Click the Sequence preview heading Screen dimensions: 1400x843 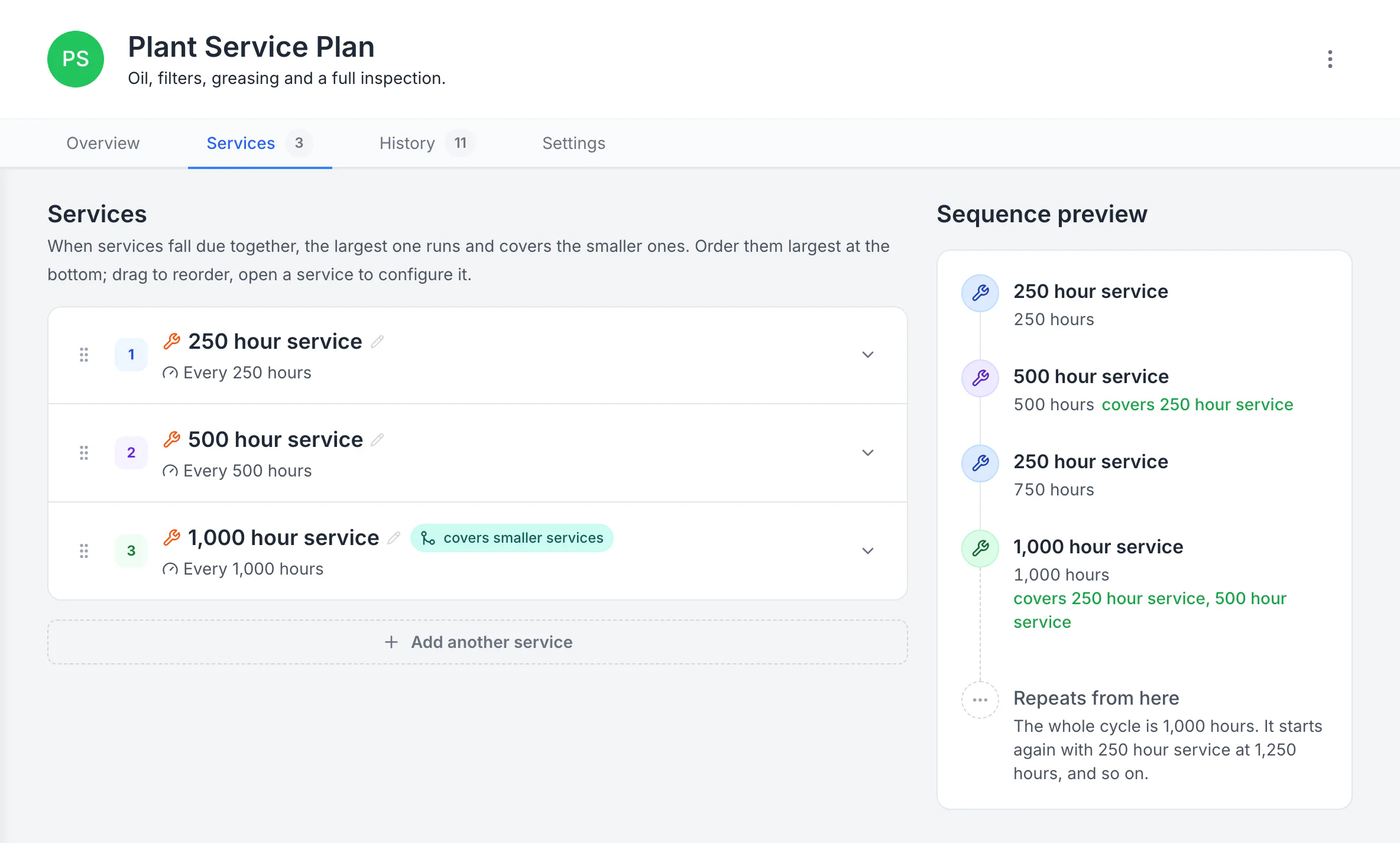1042,214
